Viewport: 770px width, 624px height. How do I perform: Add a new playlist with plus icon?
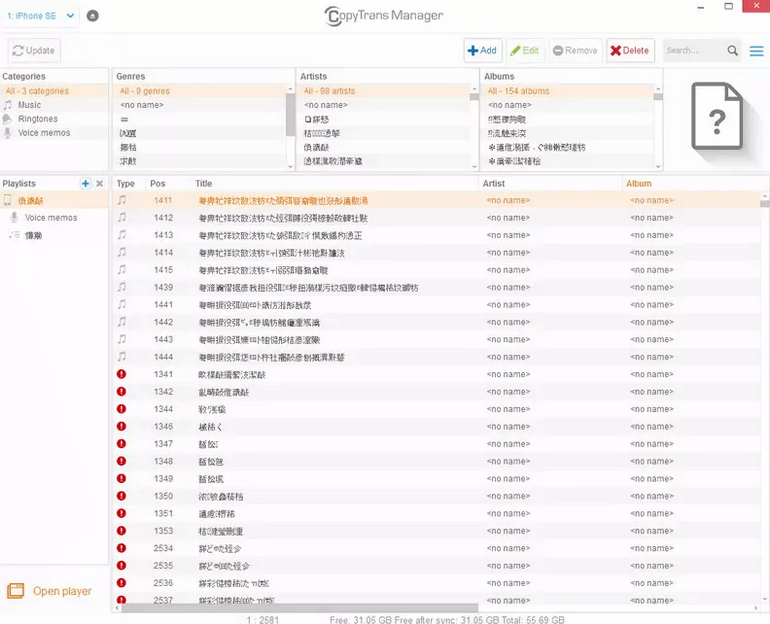point(85,184)
